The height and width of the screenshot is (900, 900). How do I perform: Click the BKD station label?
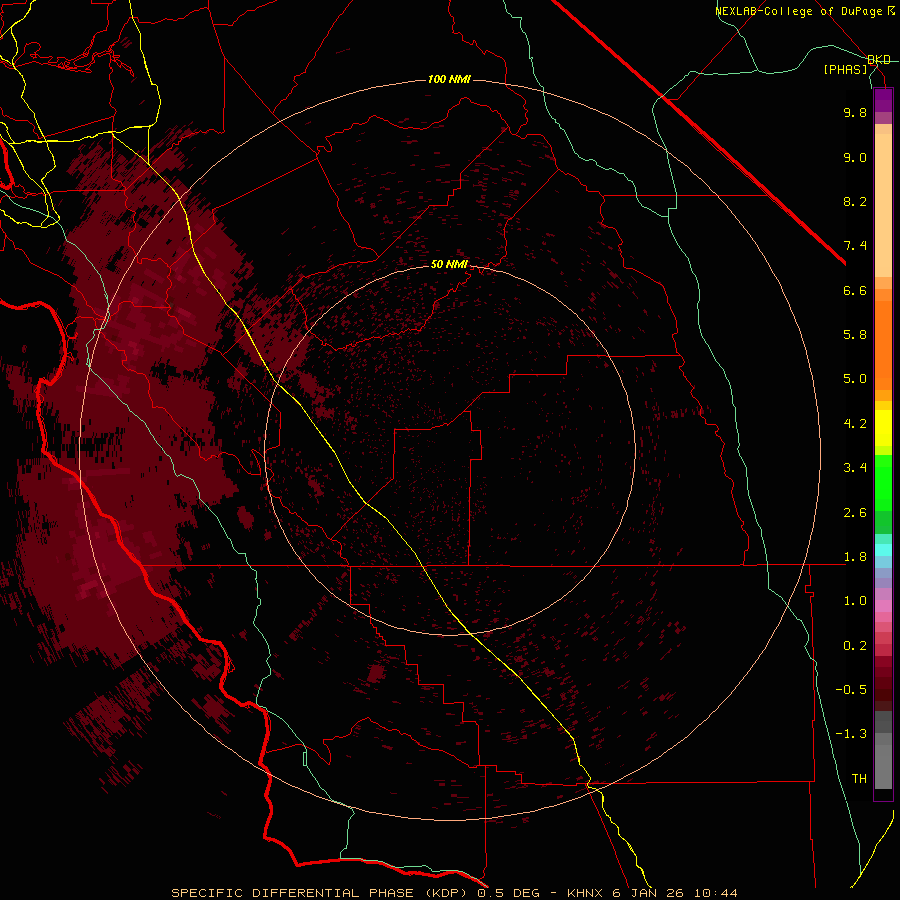pyautogui.click(x=879, y=60)
